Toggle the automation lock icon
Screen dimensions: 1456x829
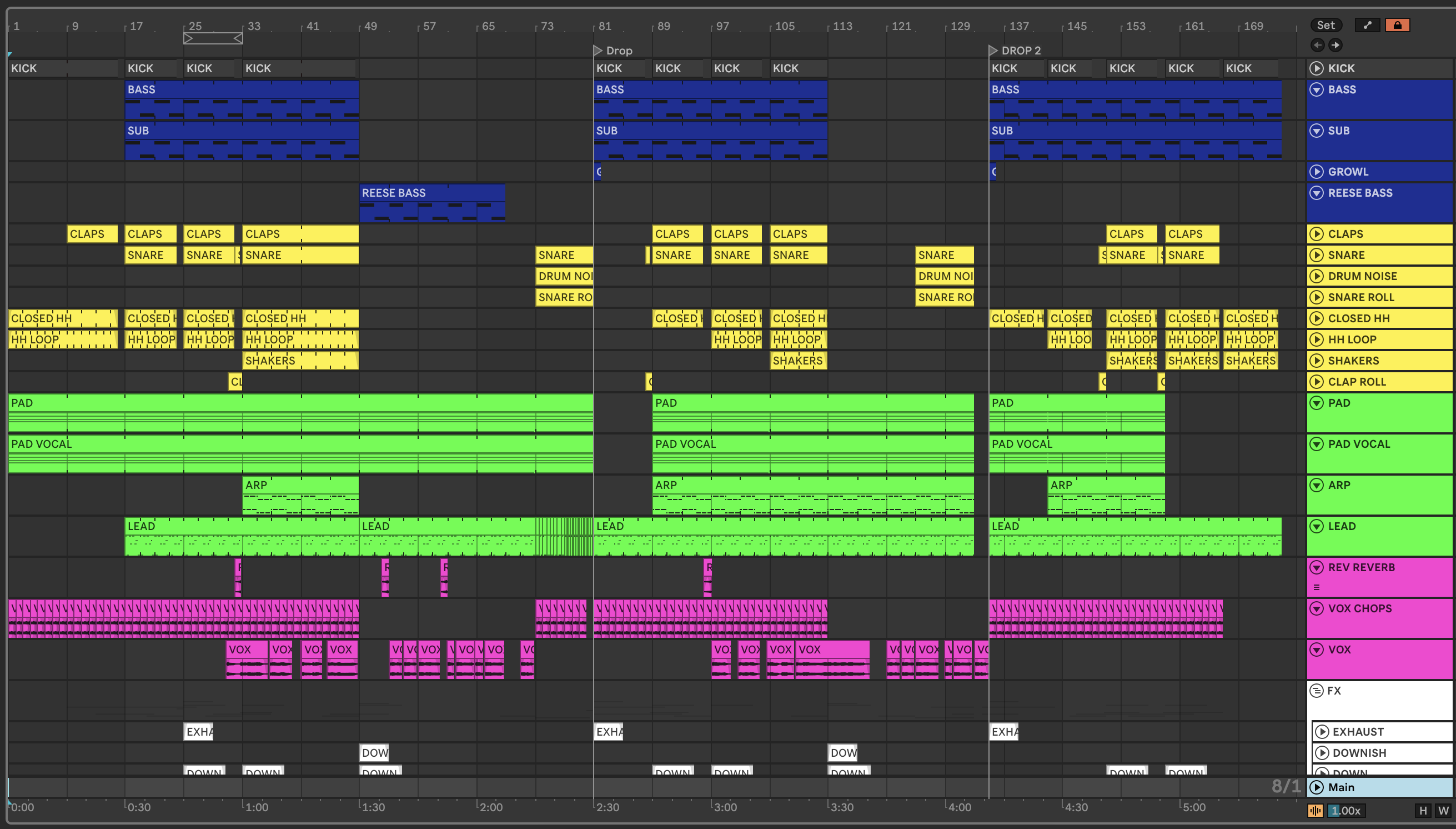1397,25
